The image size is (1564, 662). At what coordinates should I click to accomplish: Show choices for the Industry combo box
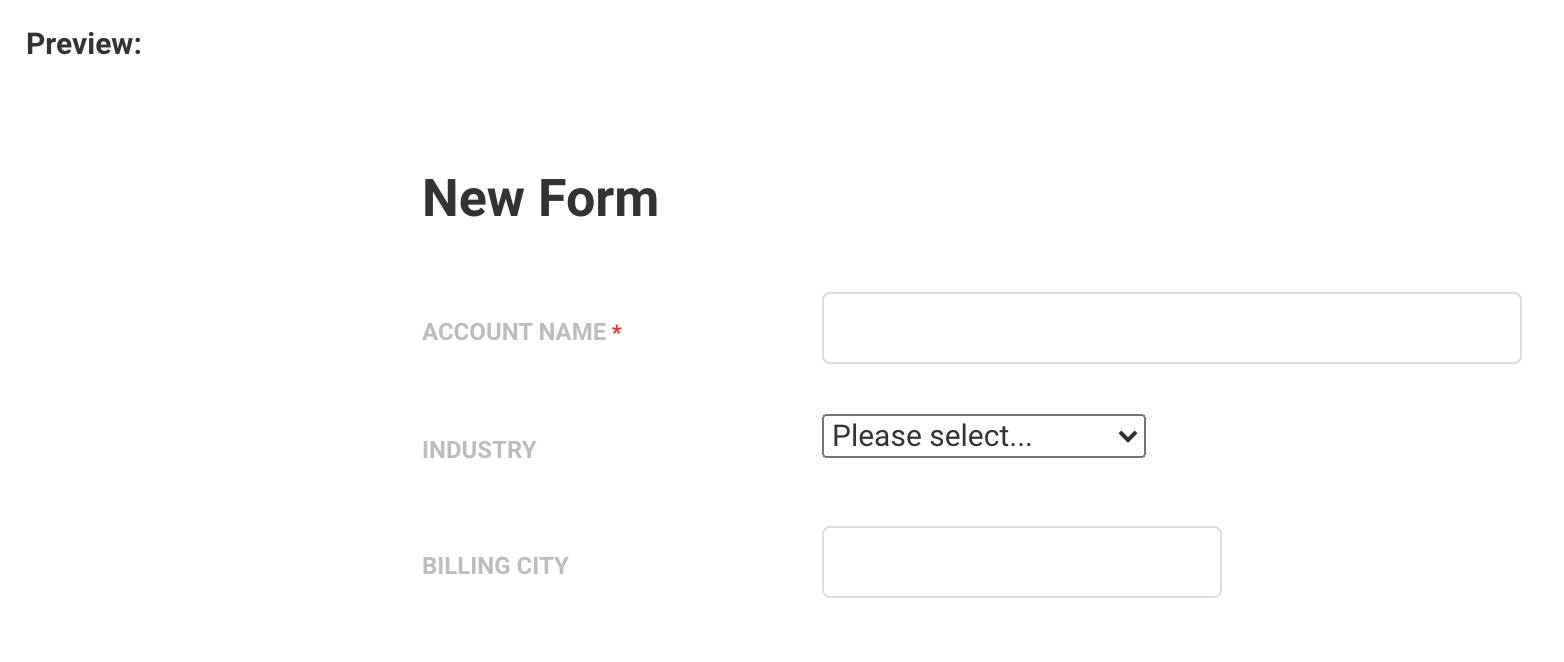click(x=983, y=436)
